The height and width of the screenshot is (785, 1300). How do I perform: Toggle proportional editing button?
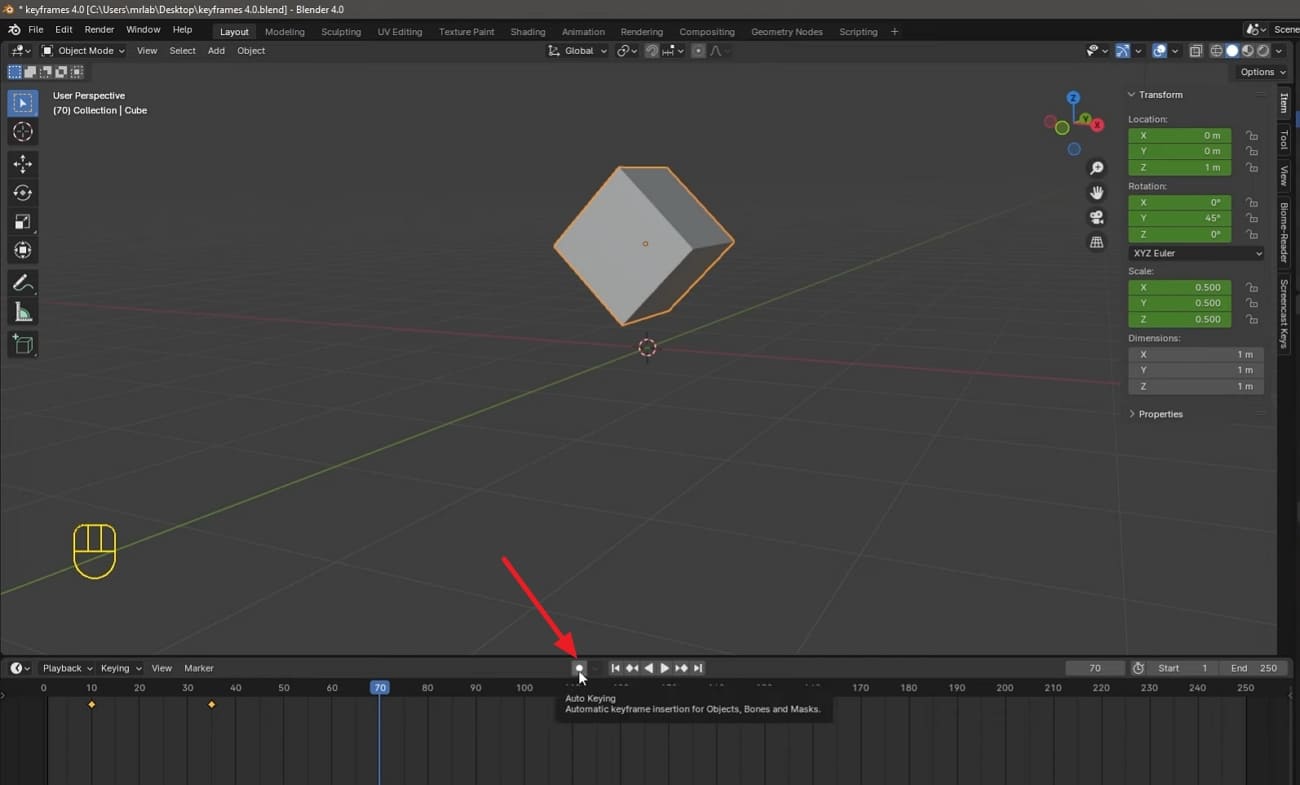coord(698,51)
